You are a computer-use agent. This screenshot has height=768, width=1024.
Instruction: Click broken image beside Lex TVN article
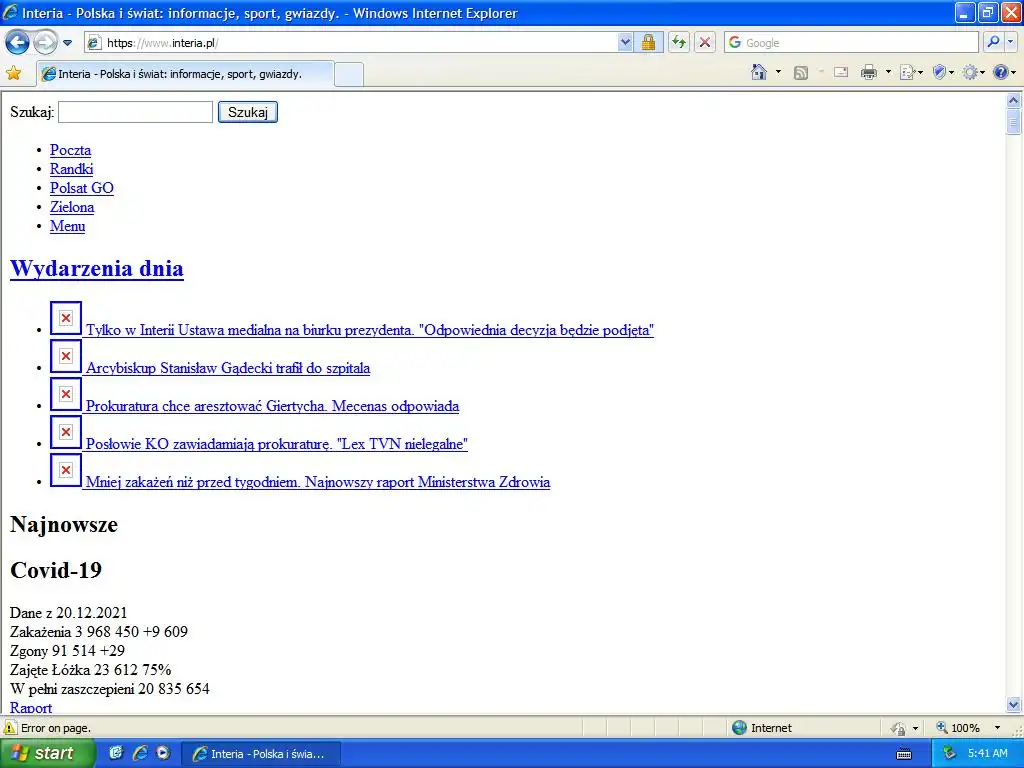click(66, 432)
